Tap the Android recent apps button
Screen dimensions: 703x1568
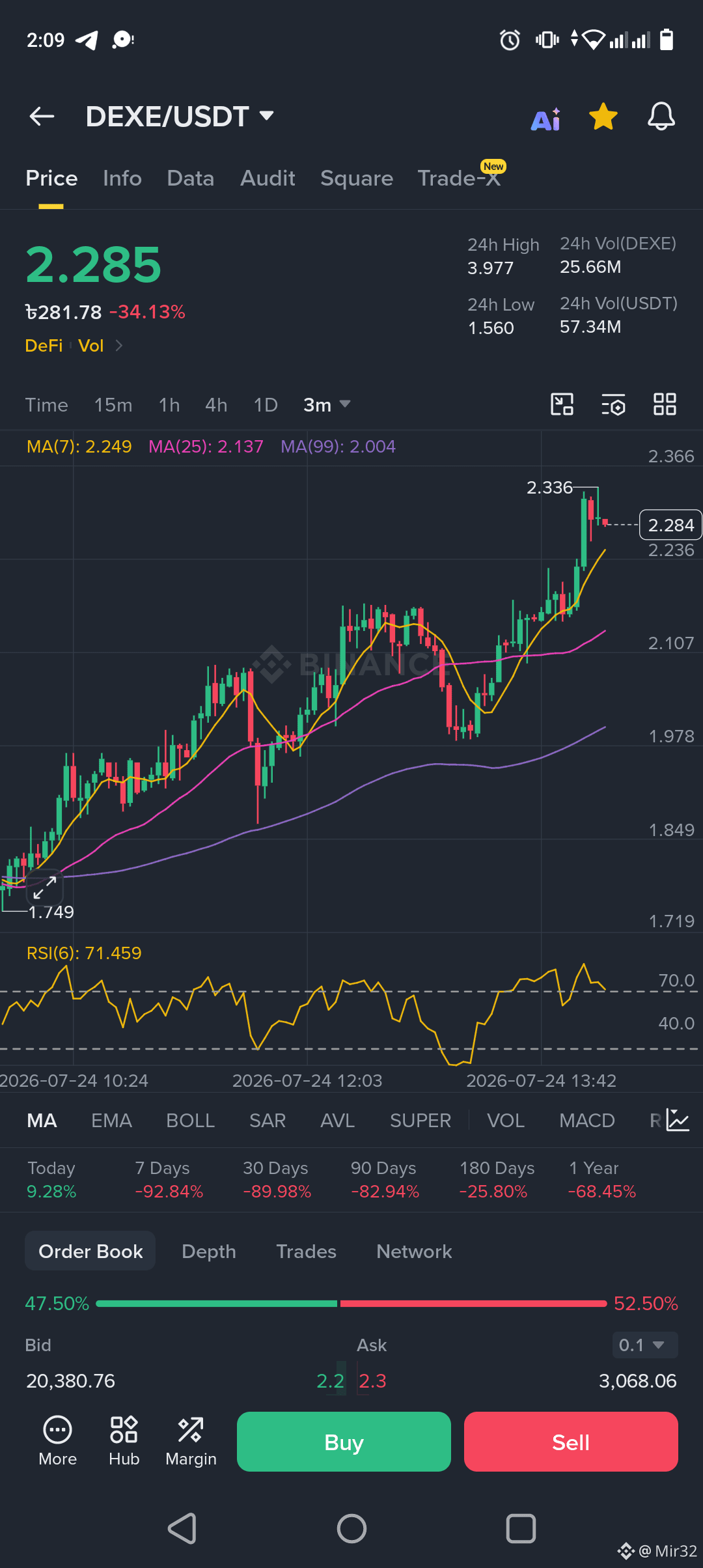click(x=521, y=1528)
